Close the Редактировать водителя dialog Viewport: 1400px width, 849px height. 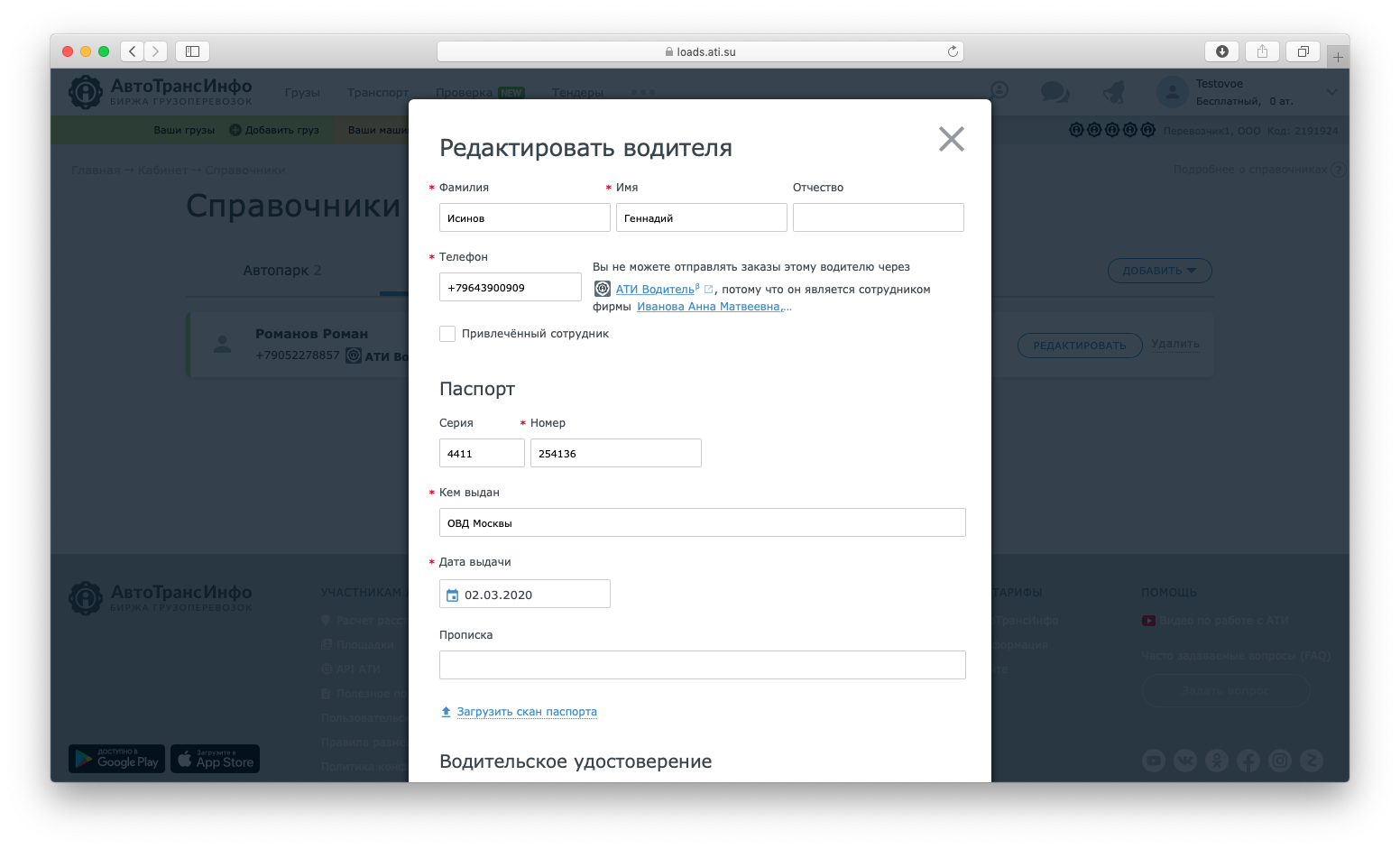[x=951, y=139]
